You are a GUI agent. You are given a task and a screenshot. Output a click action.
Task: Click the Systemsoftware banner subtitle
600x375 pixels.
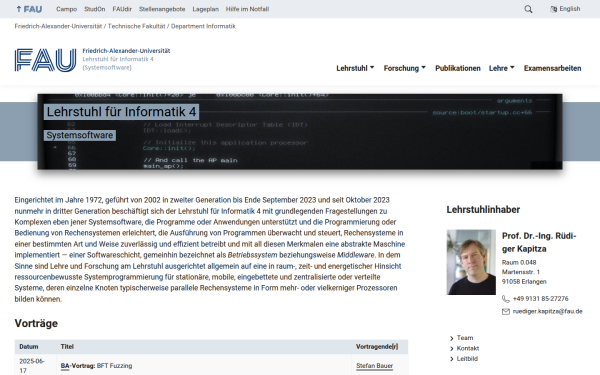pyautogui.click(x=80, y=135)
